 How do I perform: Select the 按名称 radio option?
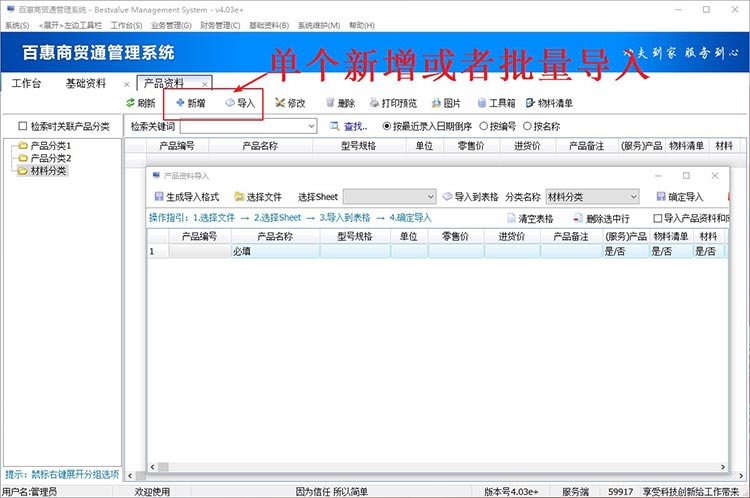tap(527, 126)
